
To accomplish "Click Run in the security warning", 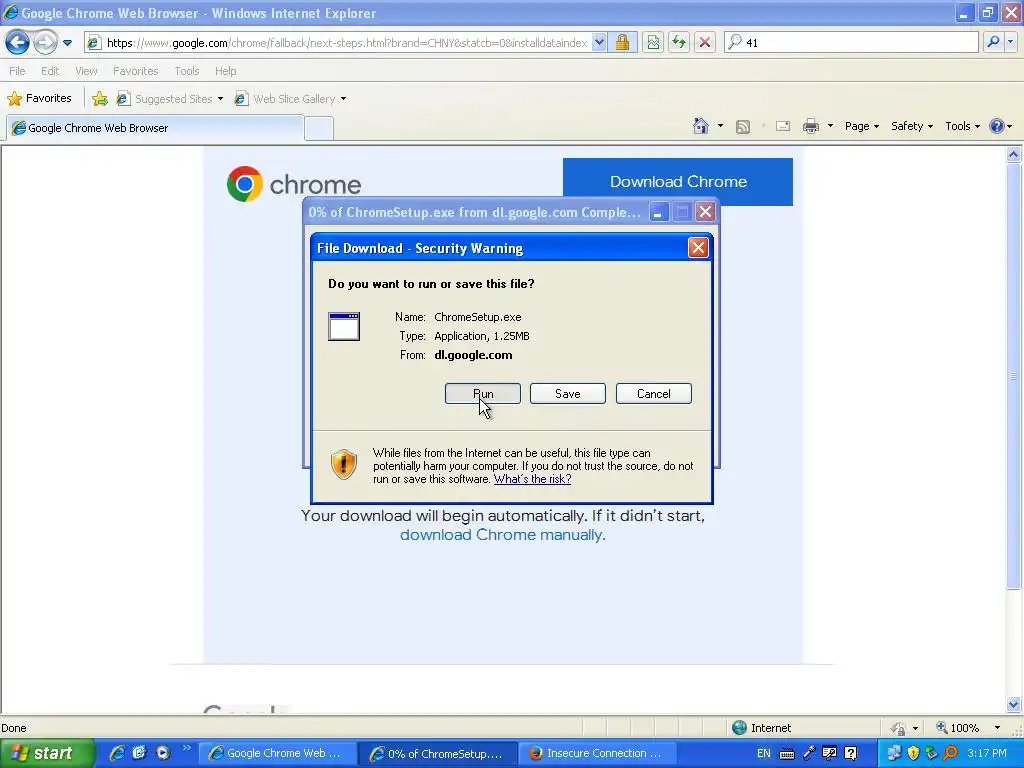I will (483, 394).
